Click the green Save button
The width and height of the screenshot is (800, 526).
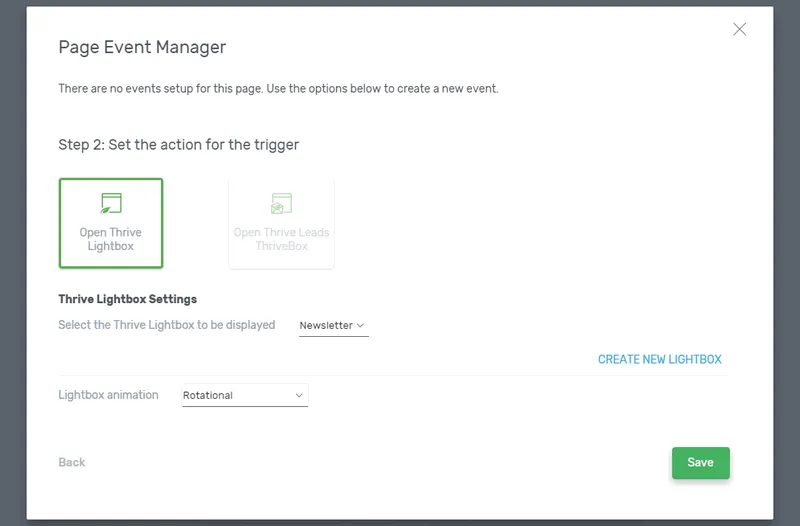(x=701, y=463)
